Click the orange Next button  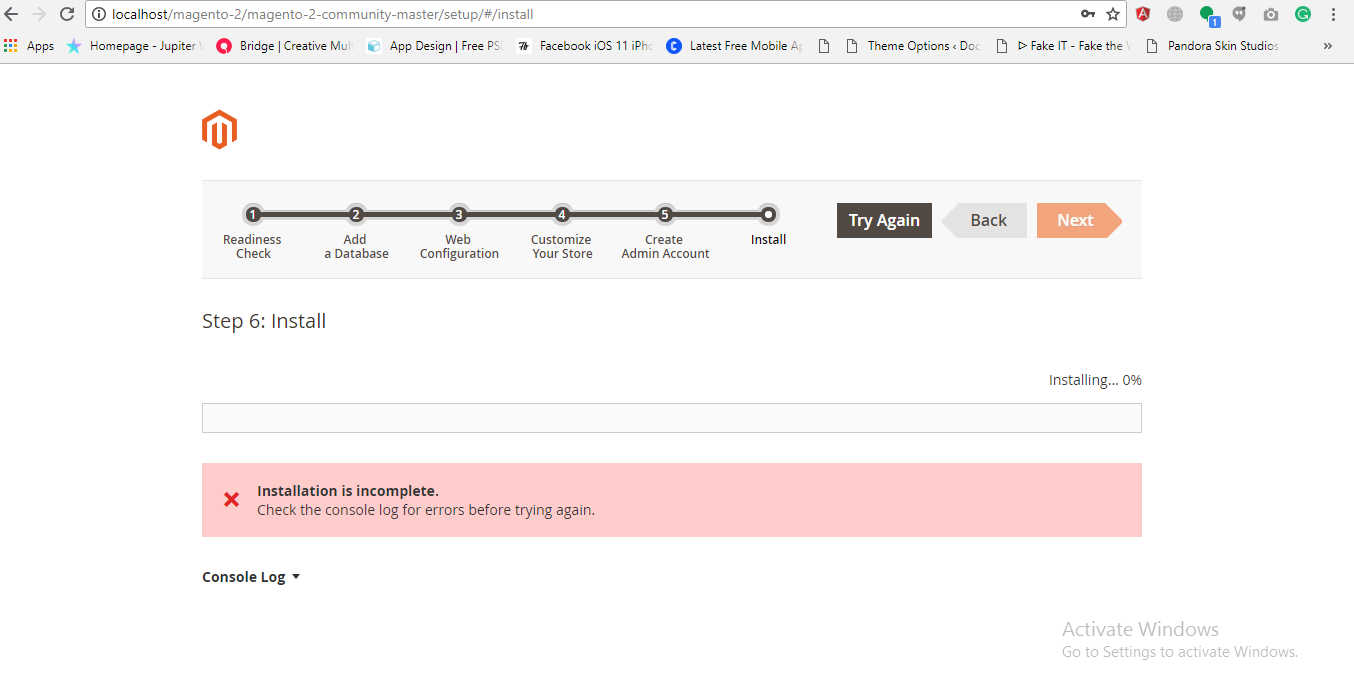1076,221
